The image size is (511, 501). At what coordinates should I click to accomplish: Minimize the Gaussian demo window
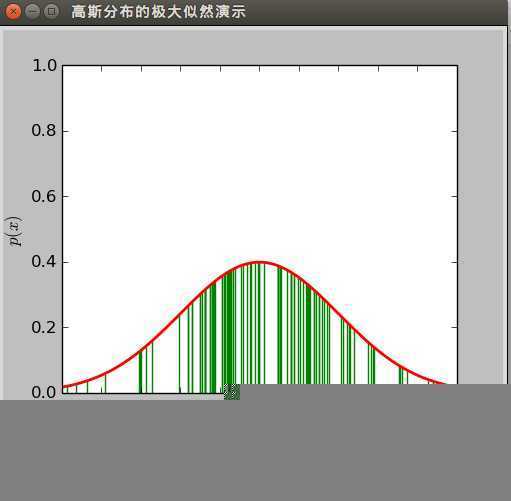tap(33, 12)
